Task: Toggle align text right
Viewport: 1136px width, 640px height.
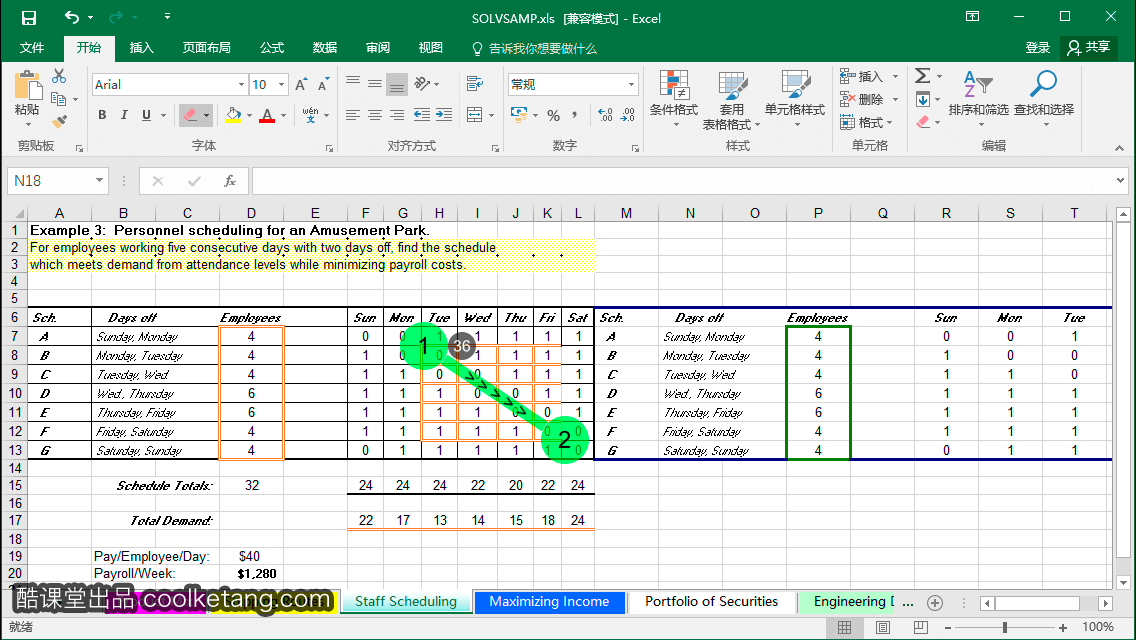Action: coord(397,115)
